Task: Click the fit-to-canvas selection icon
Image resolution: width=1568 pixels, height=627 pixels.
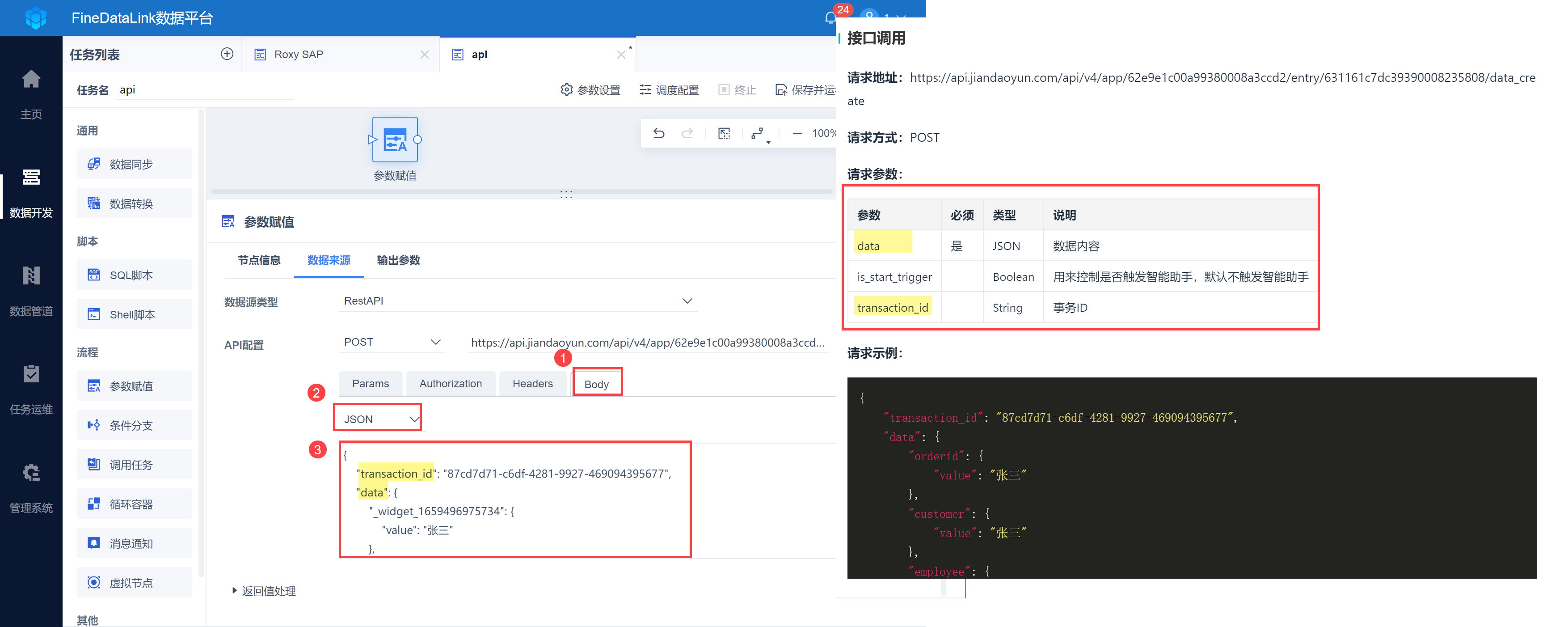Action: point(724,133)
